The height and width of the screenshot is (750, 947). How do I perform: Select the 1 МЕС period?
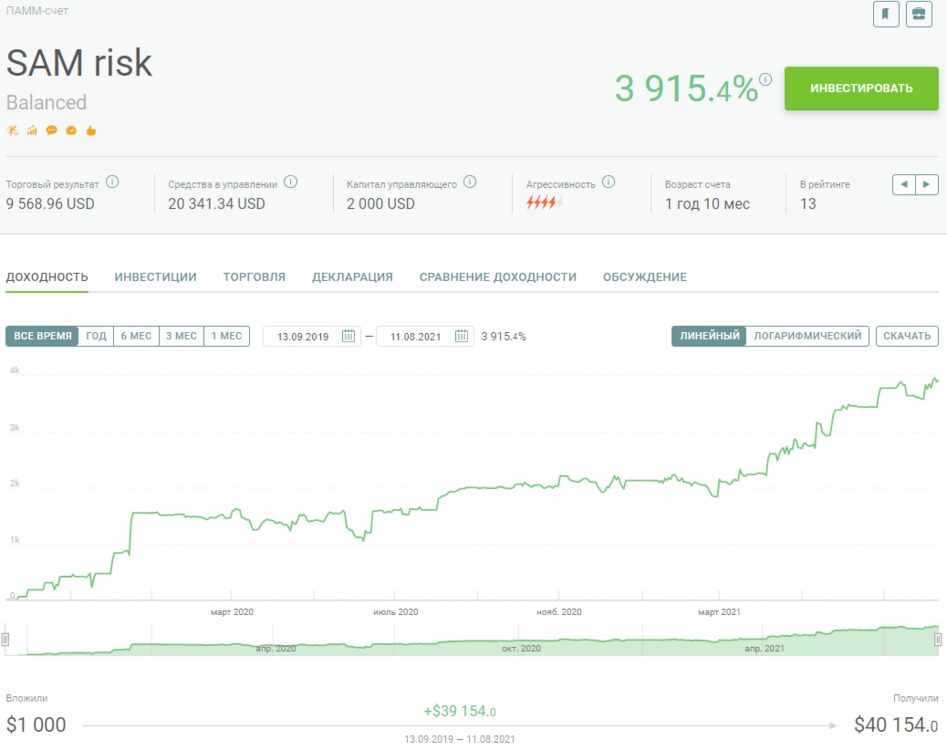pos(226,336)
